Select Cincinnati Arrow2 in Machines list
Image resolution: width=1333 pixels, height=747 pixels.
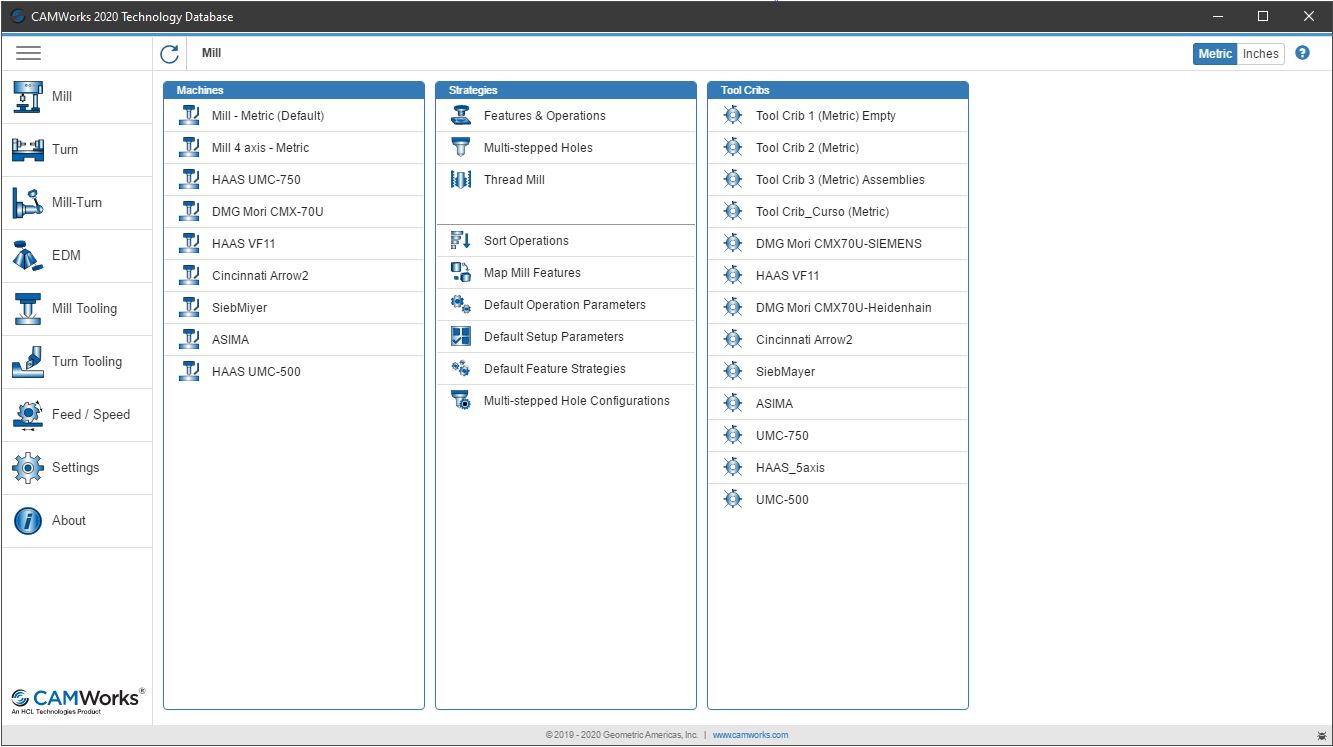(x=294, y=276)
